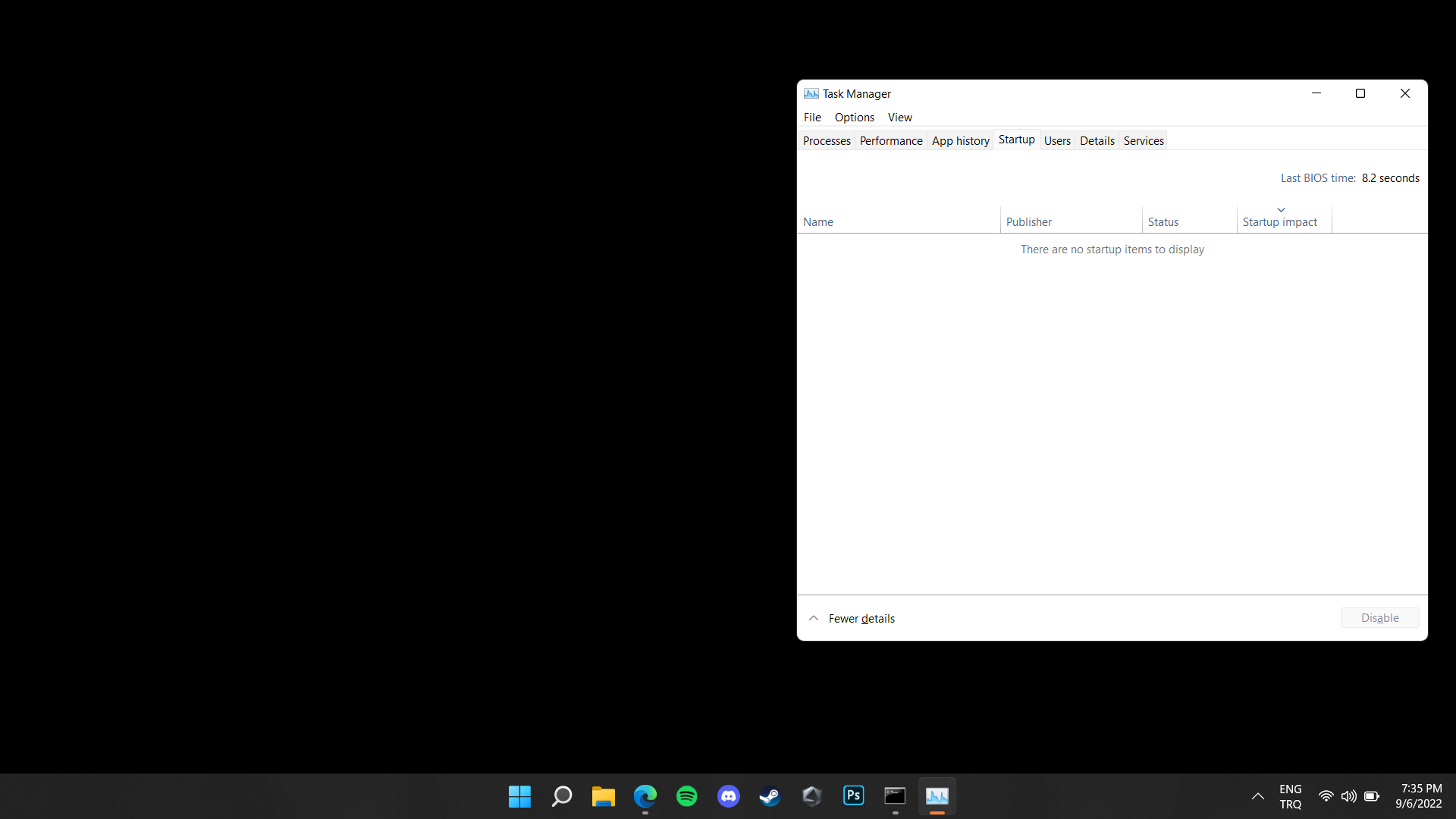Click the volume speaker tray icon
Image resolution: width=1456 pixels, height=819 pixels.
coord(1348,796)
